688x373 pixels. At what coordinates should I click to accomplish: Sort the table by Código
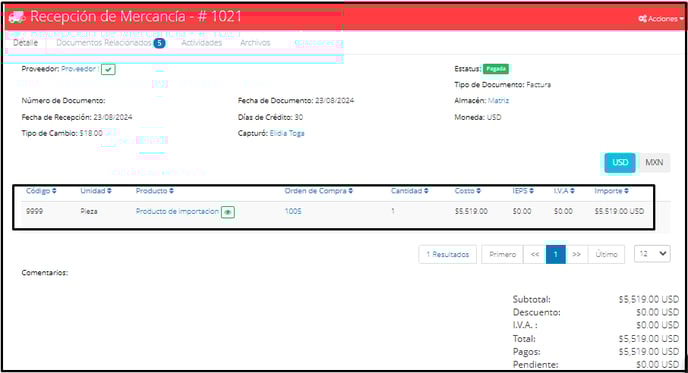tap(41, 191)
